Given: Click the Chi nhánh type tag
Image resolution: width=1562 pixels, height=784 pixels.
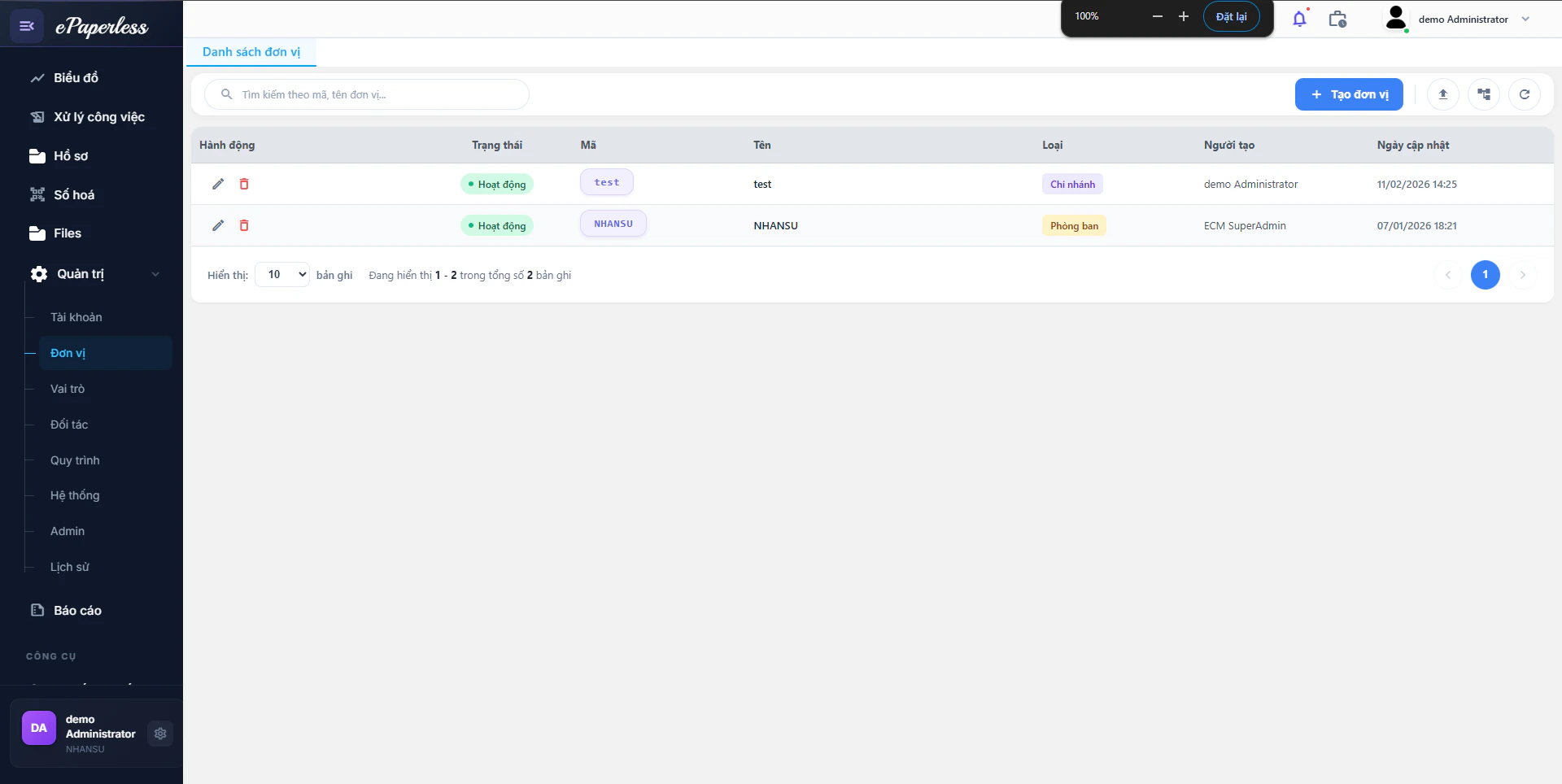Looking at the screenshot, I should pyautogui.click(x=1072, y=185).
